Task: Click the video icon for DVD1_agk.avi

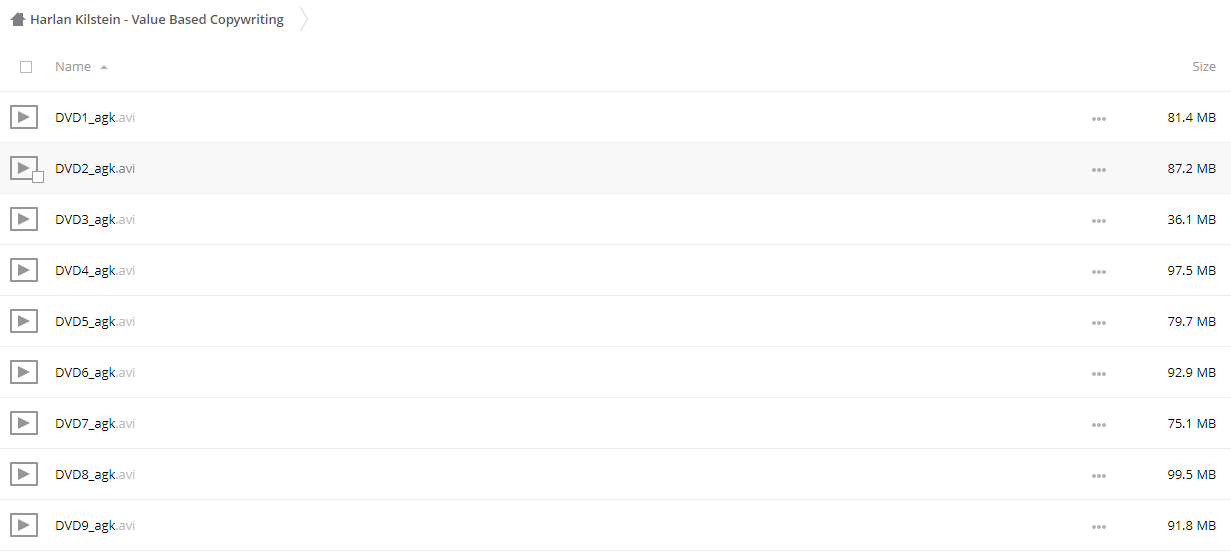Action: 24,118
